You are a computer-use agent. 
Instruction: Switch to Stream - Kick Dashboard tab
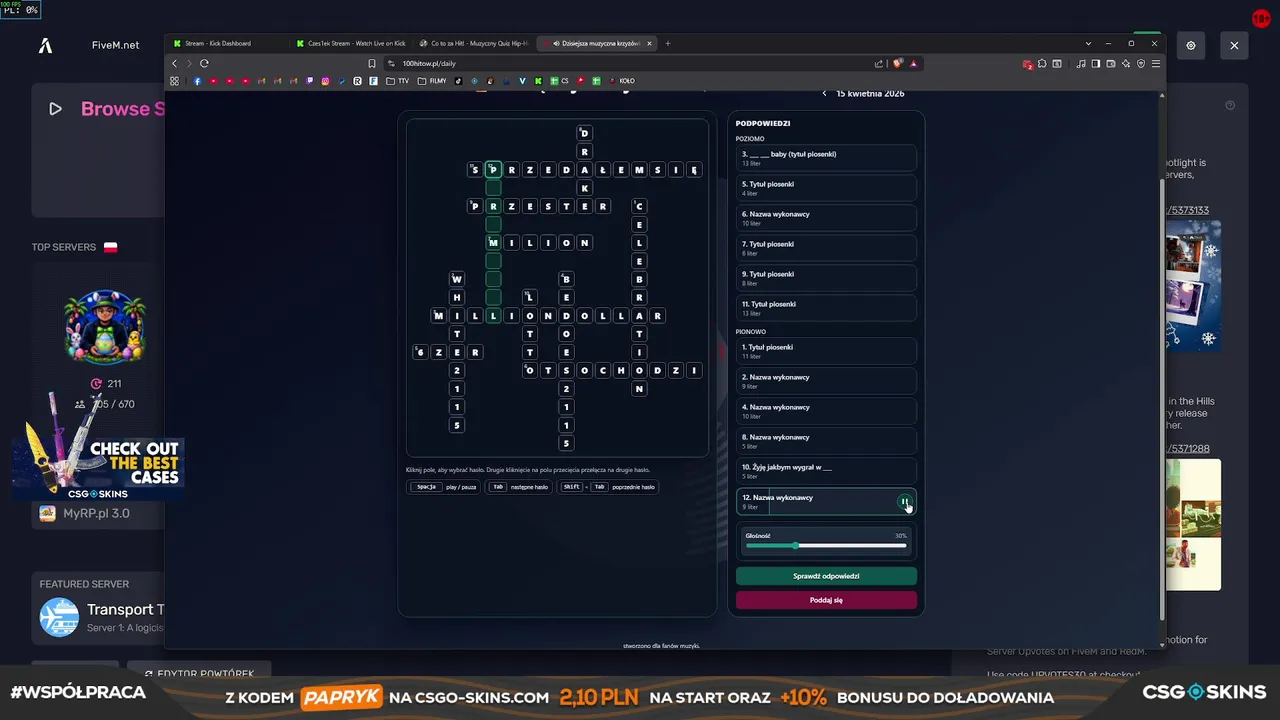228,43
